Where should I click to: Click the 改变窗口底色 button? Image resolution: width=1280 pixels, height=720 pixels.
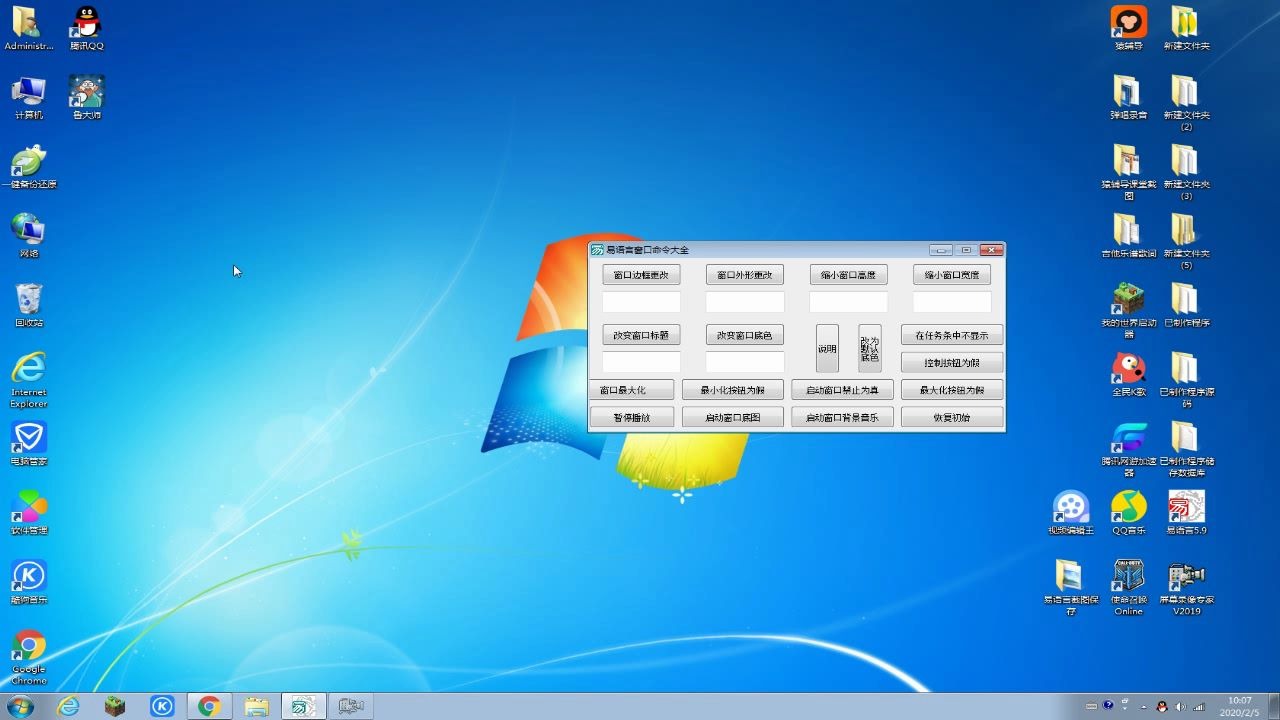pos(745,335)
